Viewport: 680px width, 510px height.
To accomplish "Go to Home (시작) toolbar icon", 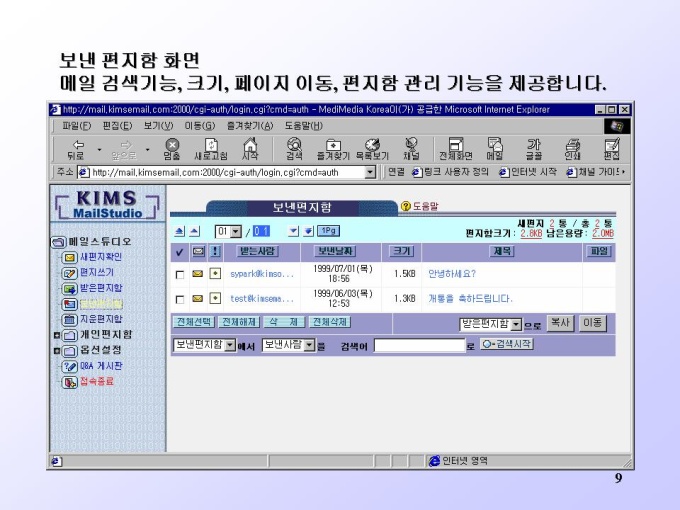I will click(250, 149).
